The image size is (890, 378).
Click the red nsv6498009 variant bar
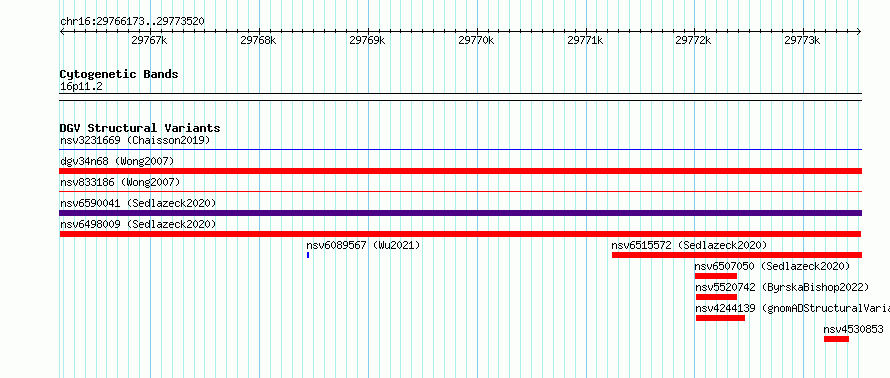coord(460,234)
